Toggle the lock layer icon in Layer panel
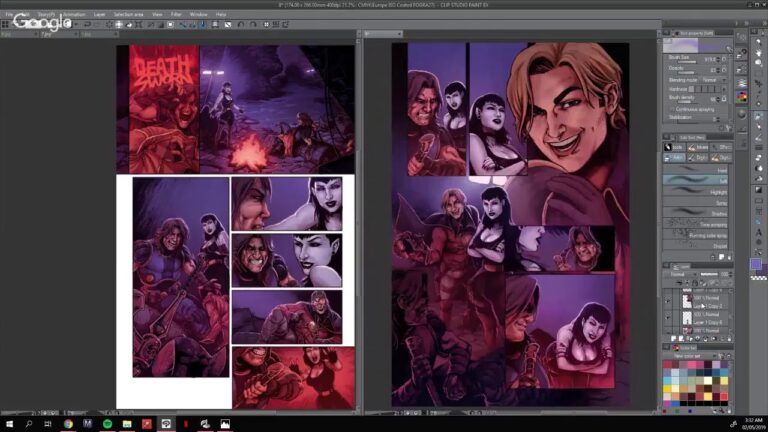 (695, 283)
